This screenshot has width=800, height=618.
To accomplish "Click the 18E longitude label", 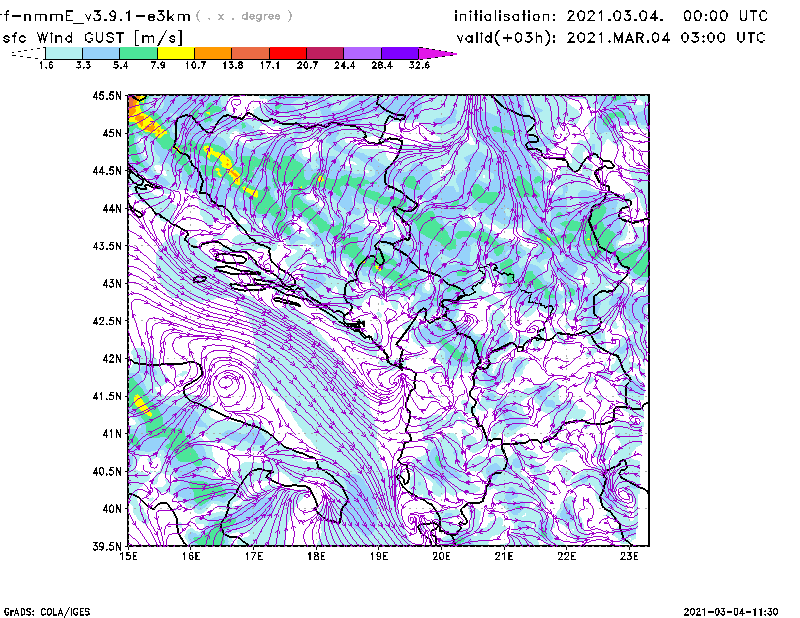I will click(x=316, y=556).
